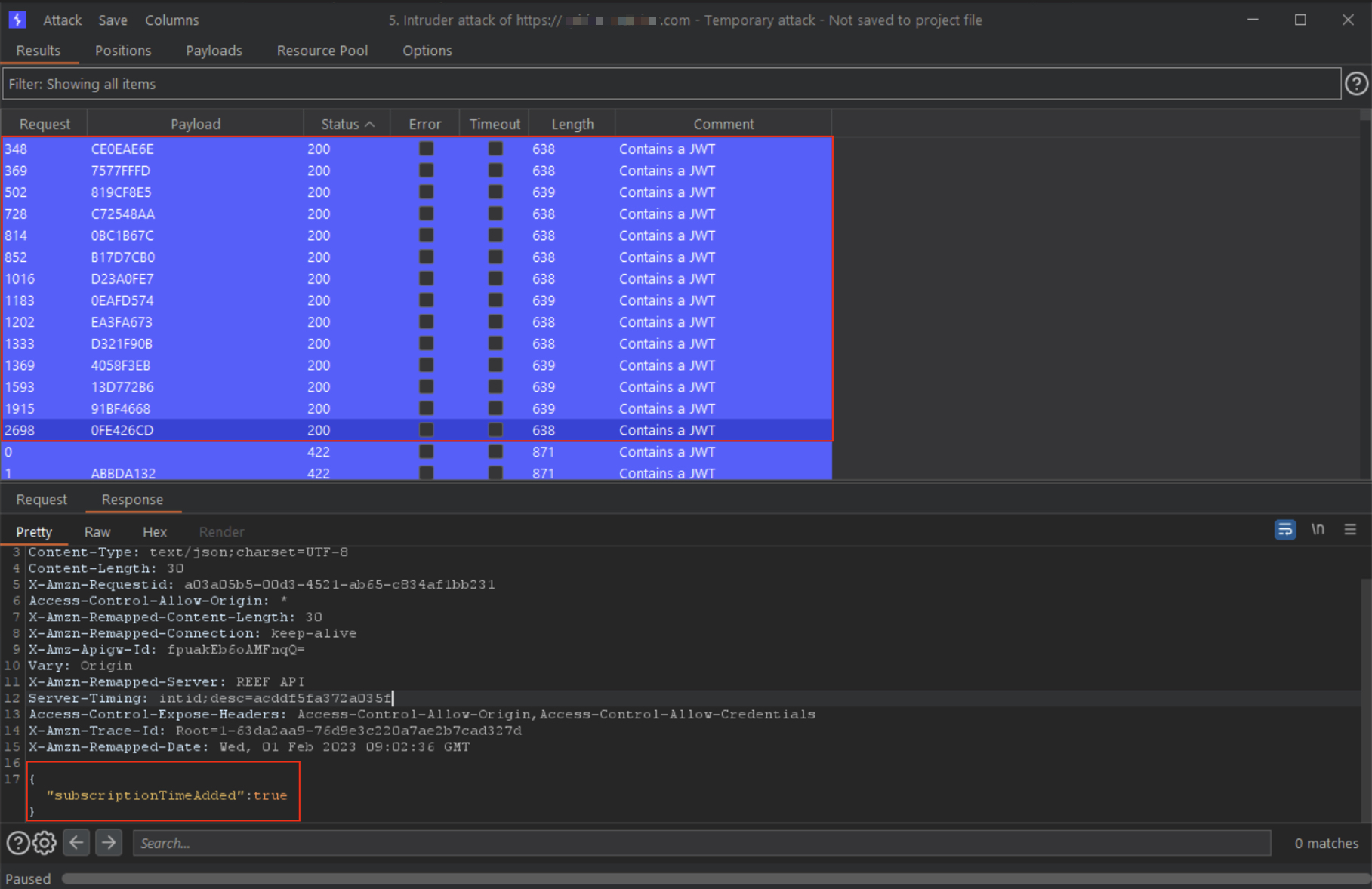This screenshot has height=889, width=1372.
Task: Toggle Error checkbox for payload ABBDA132
Action: click(426, 473)
